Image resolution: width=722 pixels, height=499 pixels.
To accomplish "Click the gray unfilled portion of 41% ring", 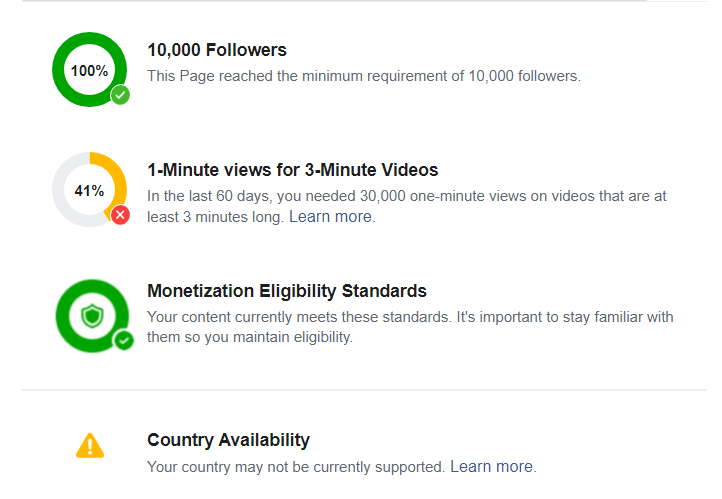I will [58, 193].
